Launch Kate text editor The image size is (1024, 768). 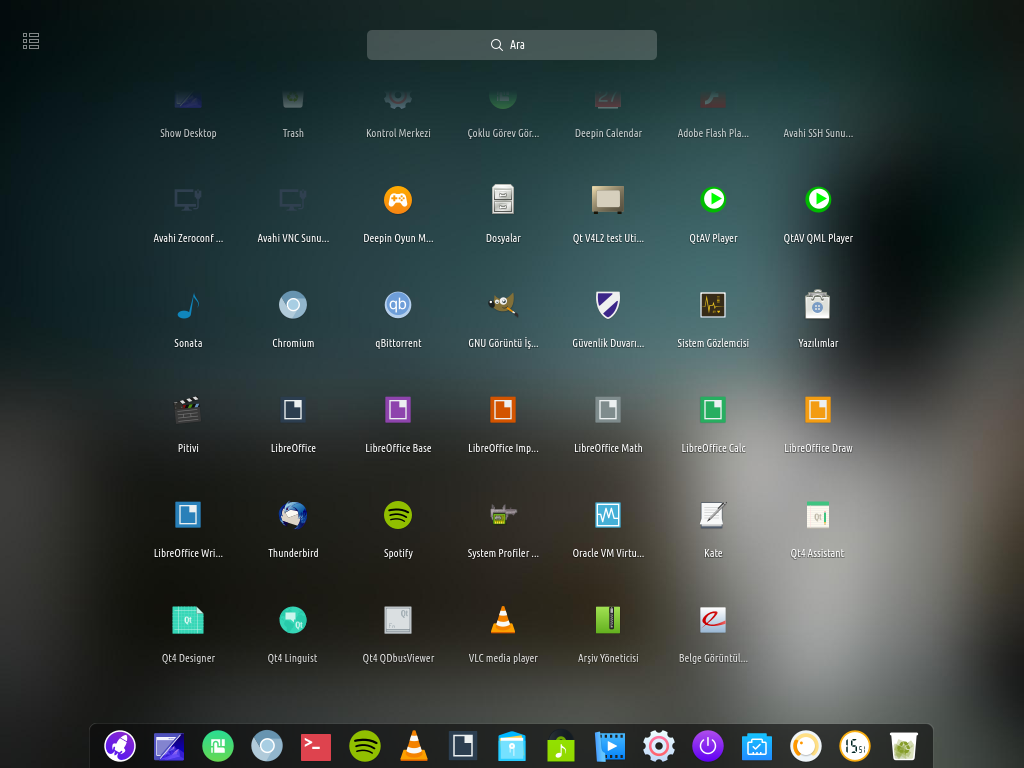(713, 515)
